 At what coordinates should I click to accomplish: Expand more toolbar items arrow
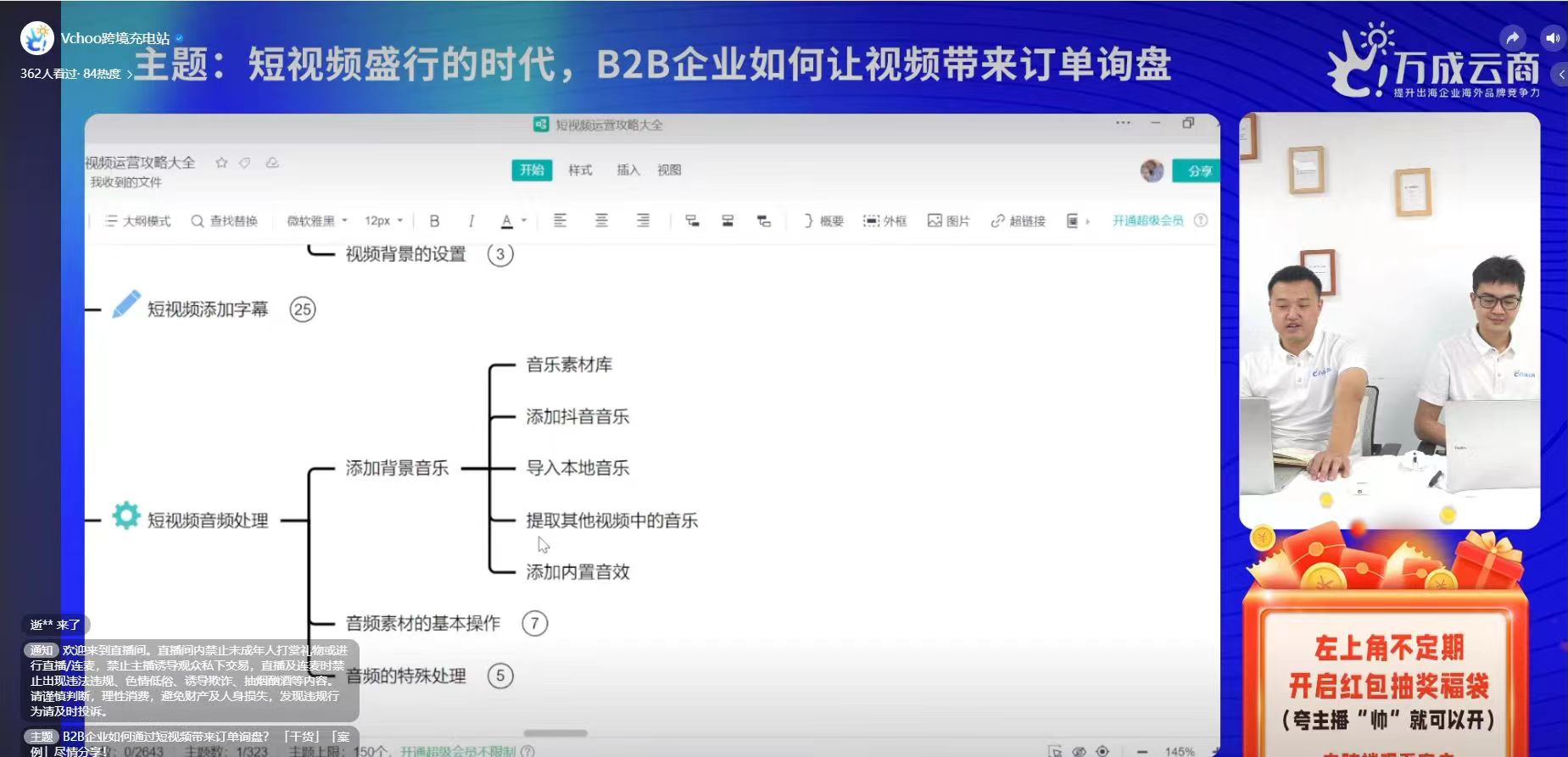(1088, 221)
